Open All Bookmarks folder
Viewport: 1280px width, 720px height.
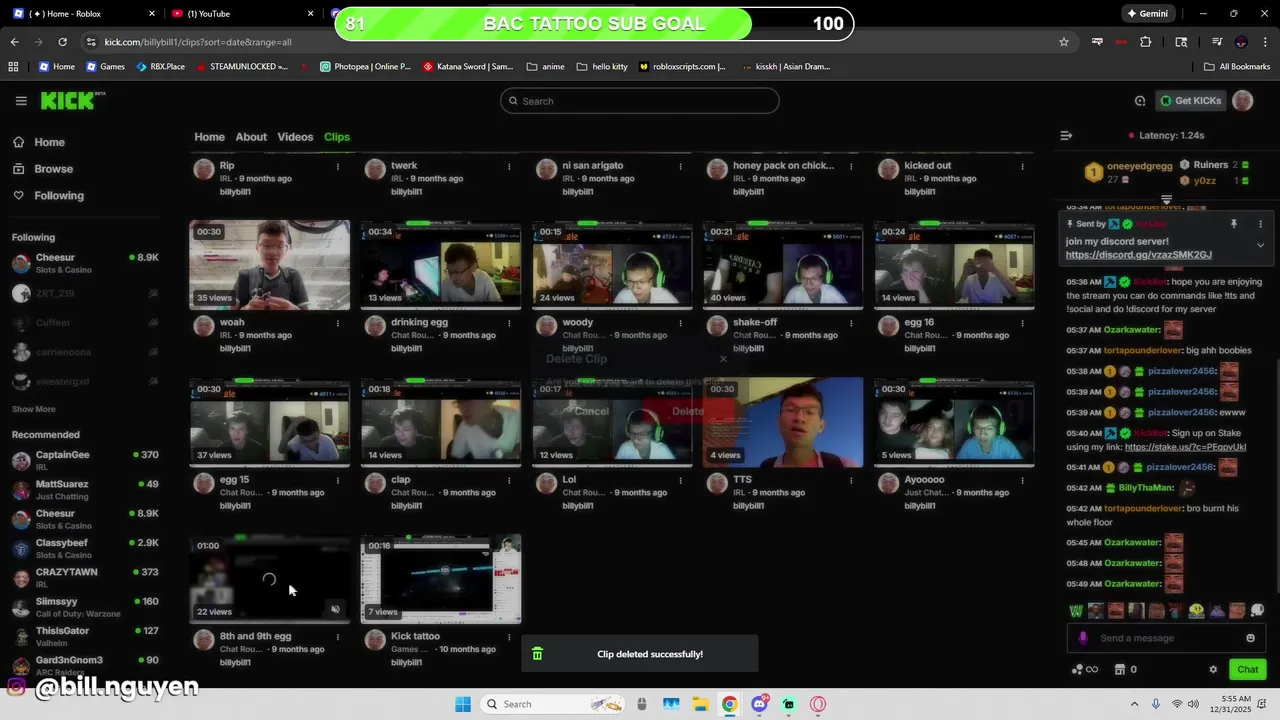click(x=1237, y=67)
